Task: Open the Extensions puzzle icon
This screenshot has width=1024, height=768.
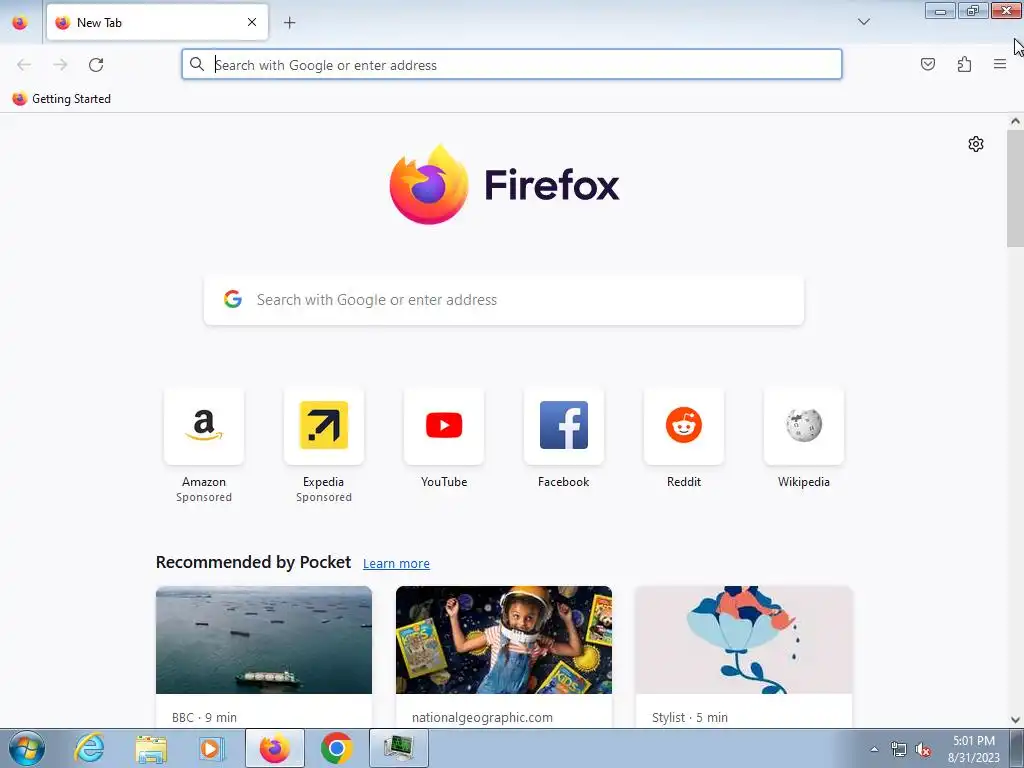Action: coord(964,64)
